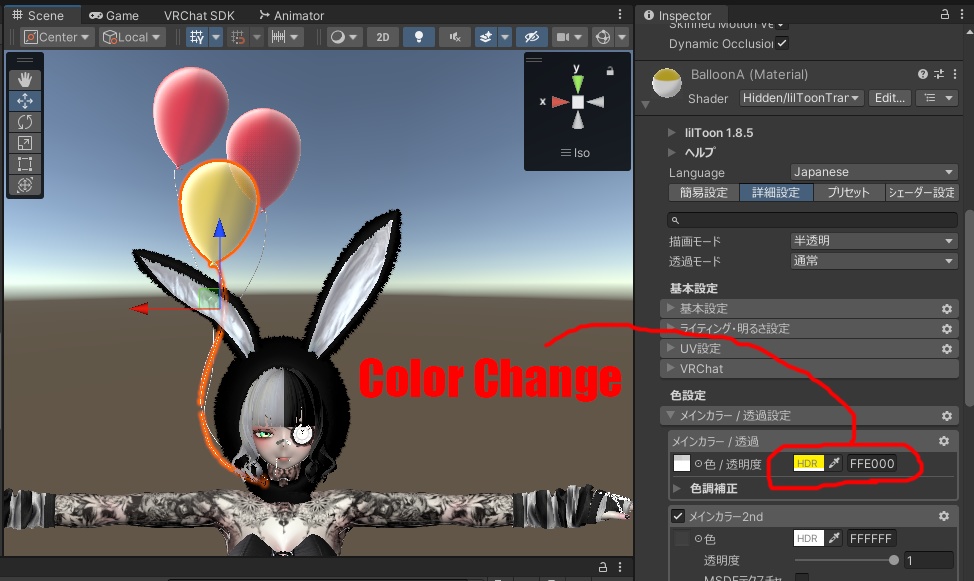Select the シェーダー設定 tab
974x581 pixels.
coord(921,193)
